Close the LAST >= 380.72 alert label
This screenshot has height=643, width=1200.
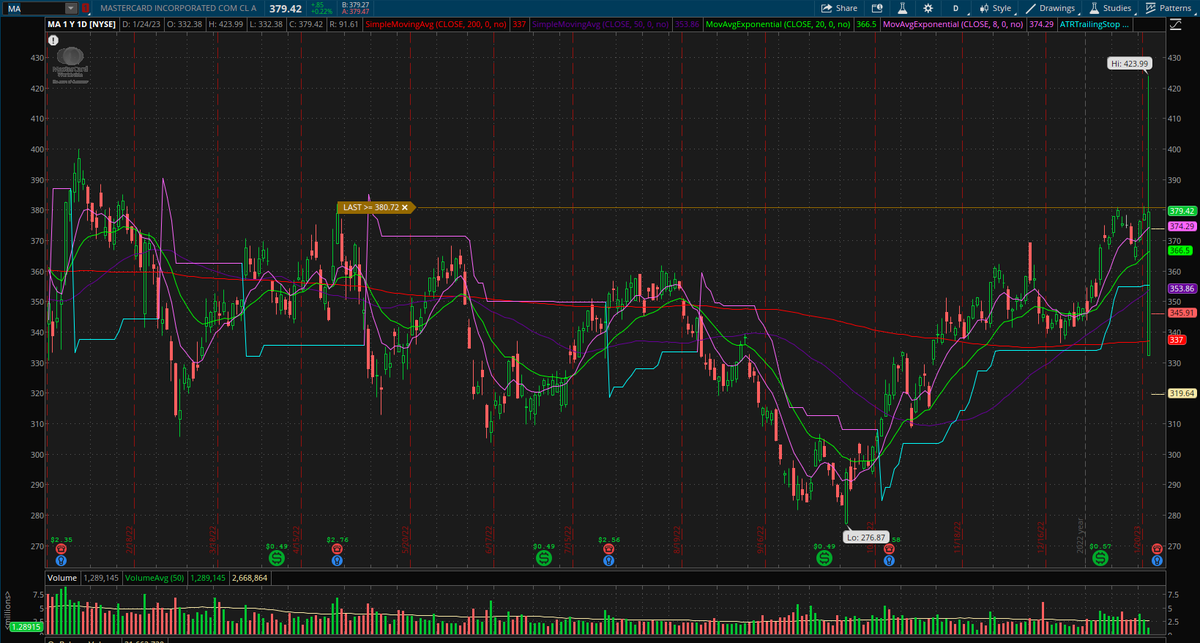(405, 207)
